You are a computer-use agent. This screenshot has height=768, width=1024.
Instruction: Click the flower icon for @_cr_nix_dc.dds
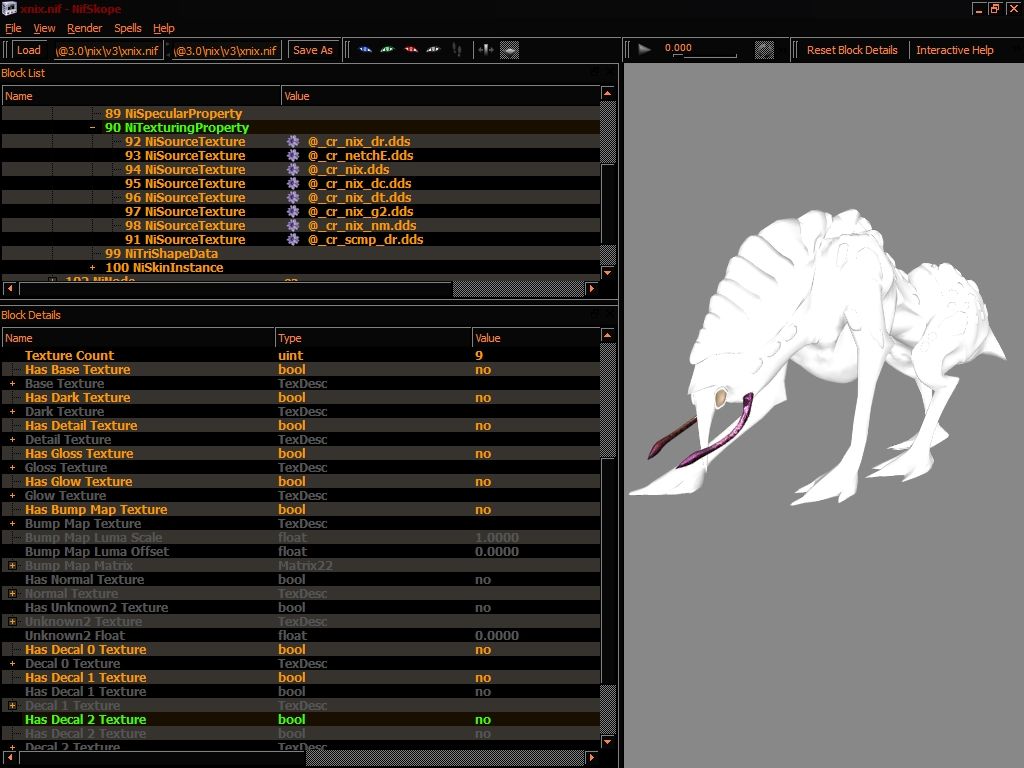[x=293, y=184]
